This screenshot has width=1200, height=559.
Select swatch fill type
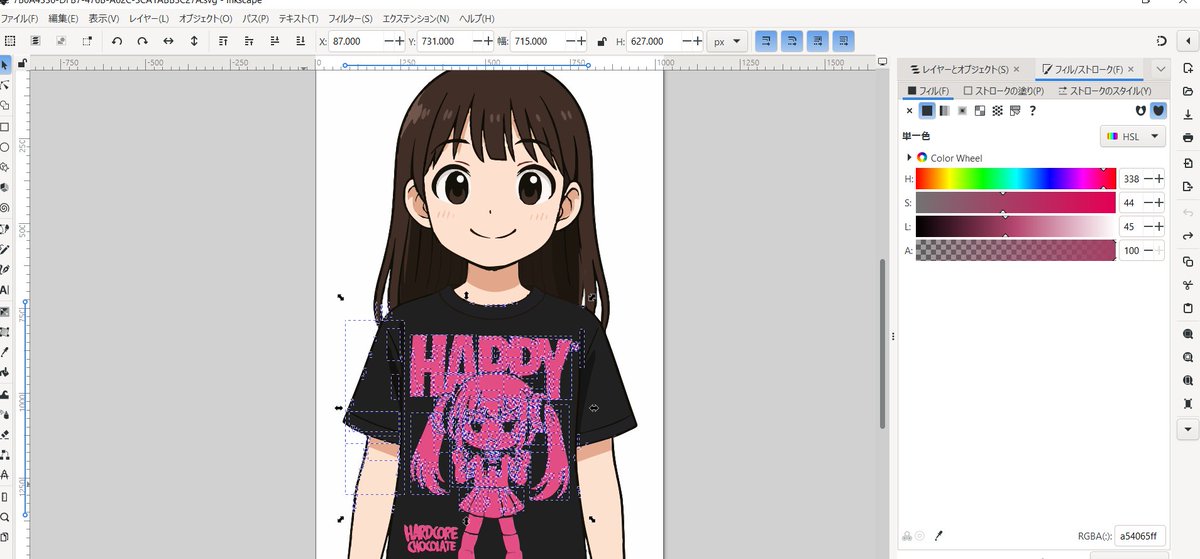tap(1014, 111)
